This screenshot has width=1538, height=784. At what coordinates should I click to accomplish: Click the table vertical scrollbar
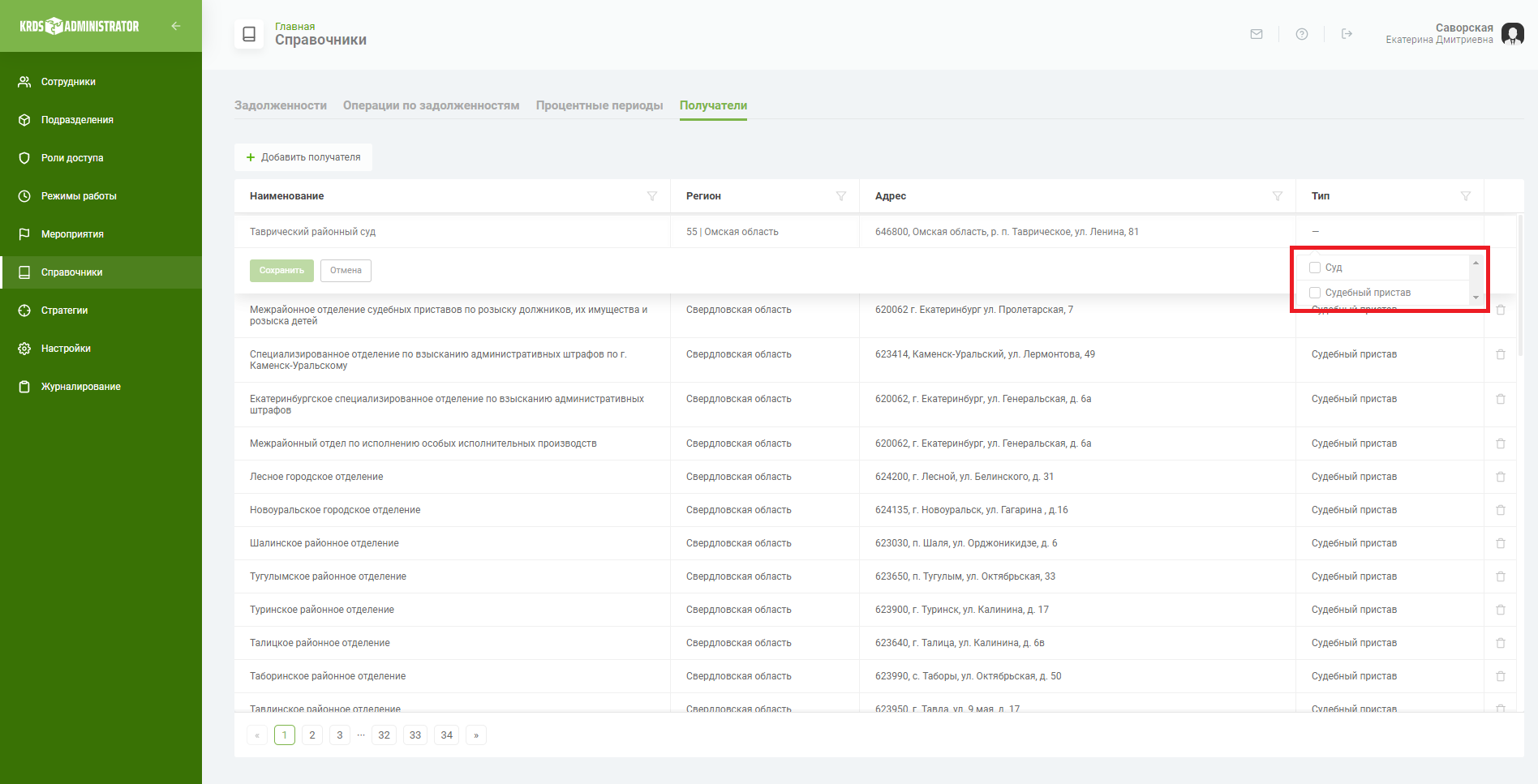pos(1520,284)
